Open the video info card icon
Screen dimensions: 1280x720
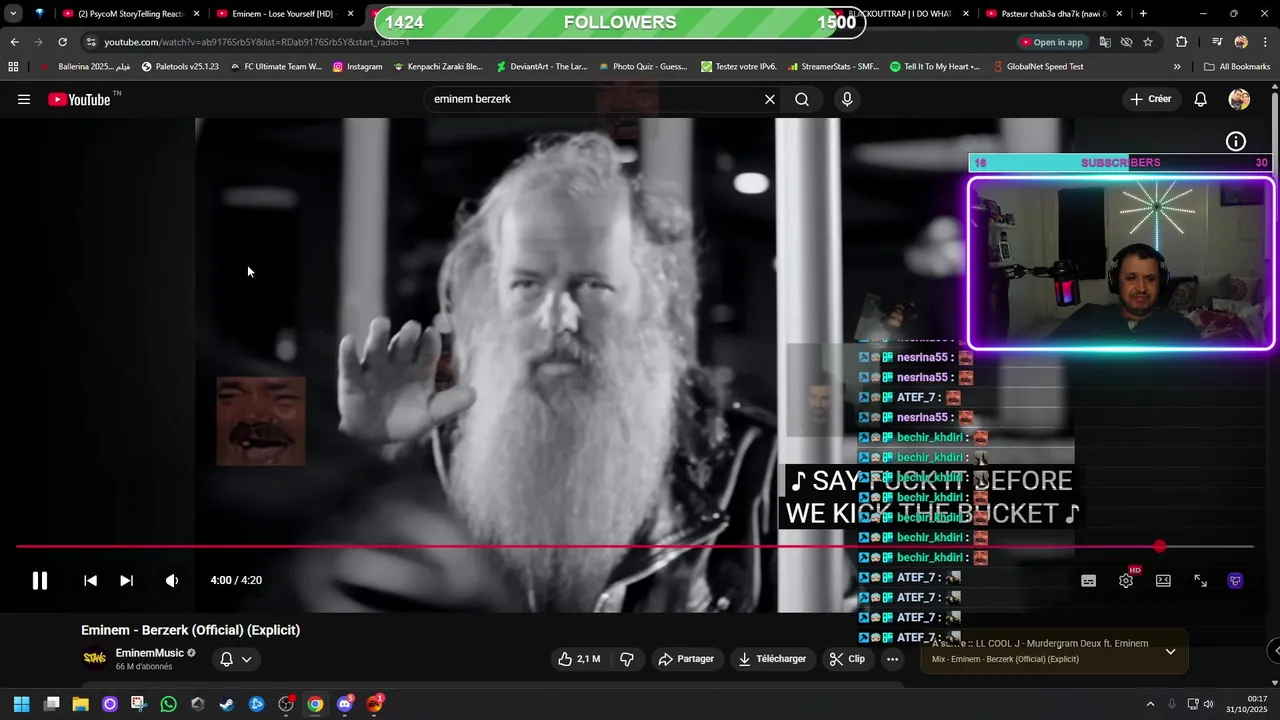coord(1236,142)
